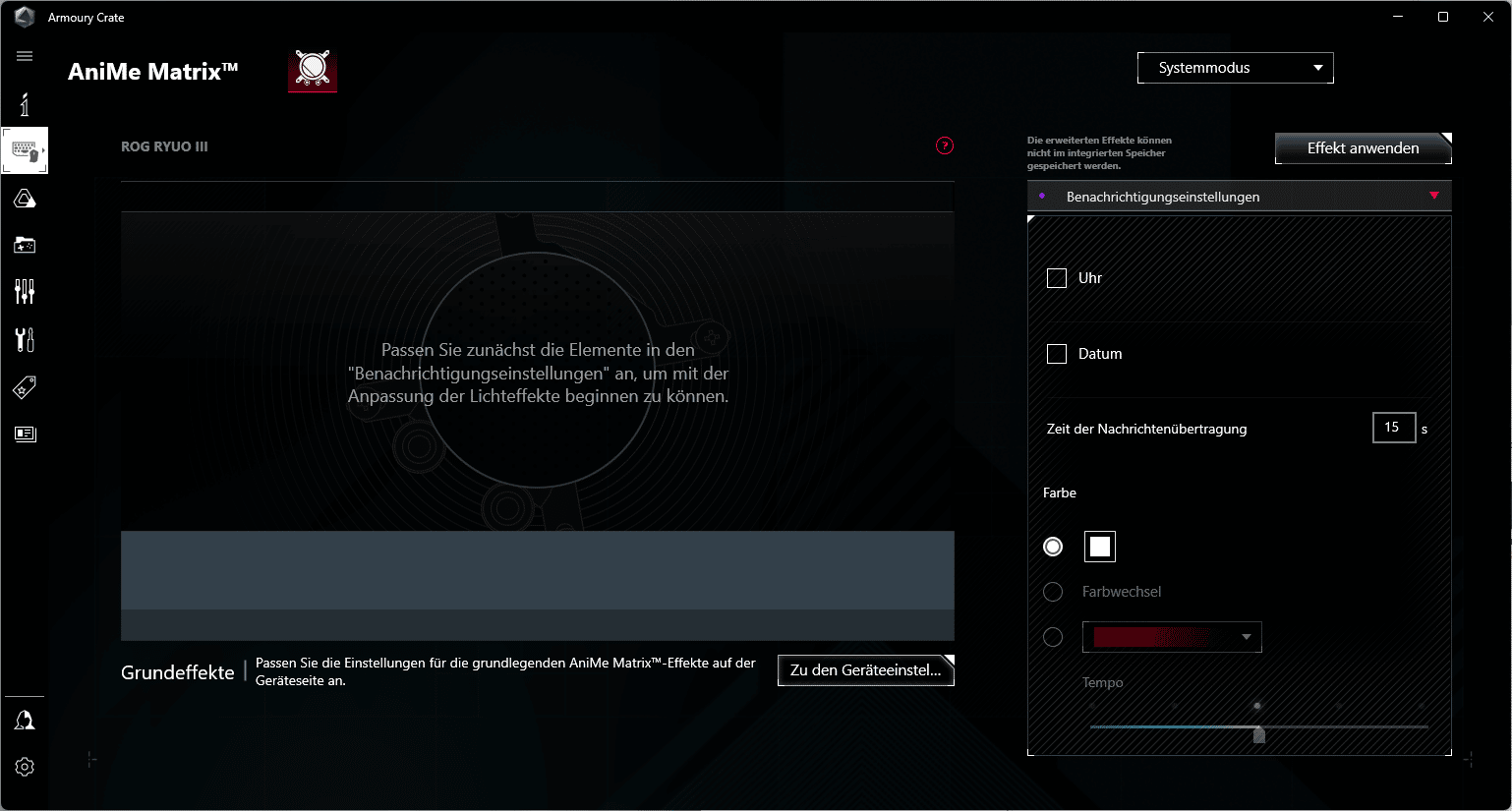Open the Aura Sync sidebar icon
The image size is (1512, 811).
point(25,200)
